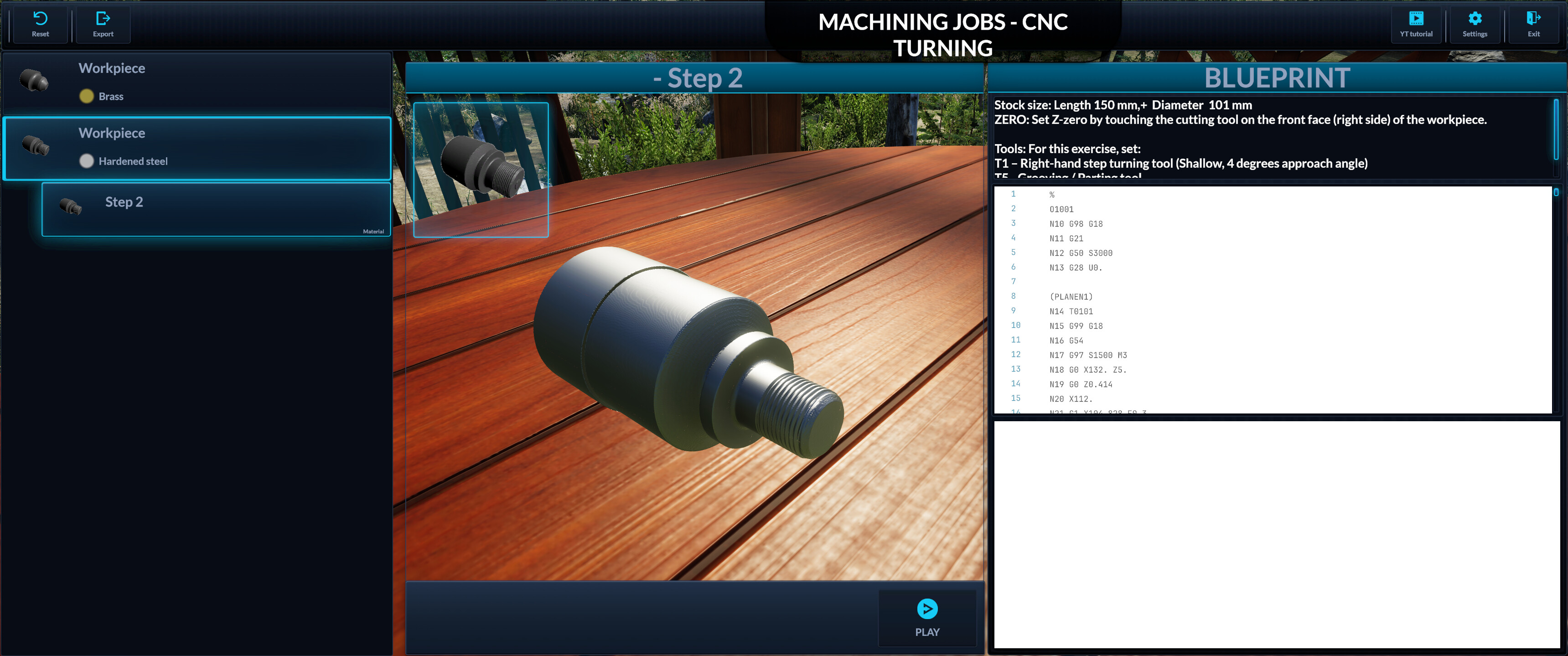Click the Export icon
Image resolution: width=1568 pixels, height=656 pixels.
tap(103, 18)
